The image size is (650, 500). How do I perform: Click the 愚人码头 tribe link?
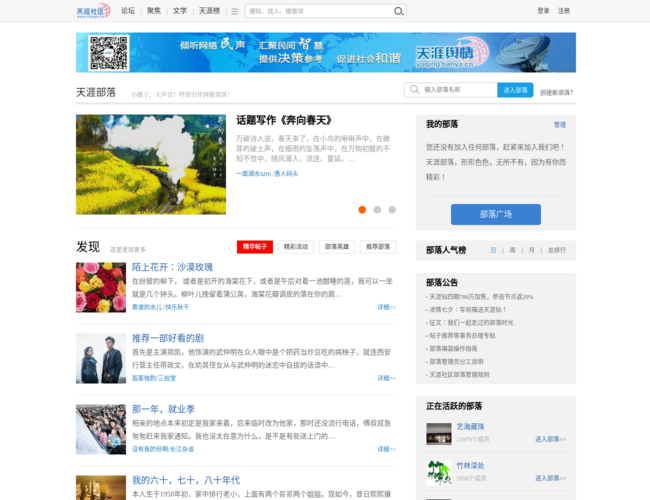coord(286,174)
